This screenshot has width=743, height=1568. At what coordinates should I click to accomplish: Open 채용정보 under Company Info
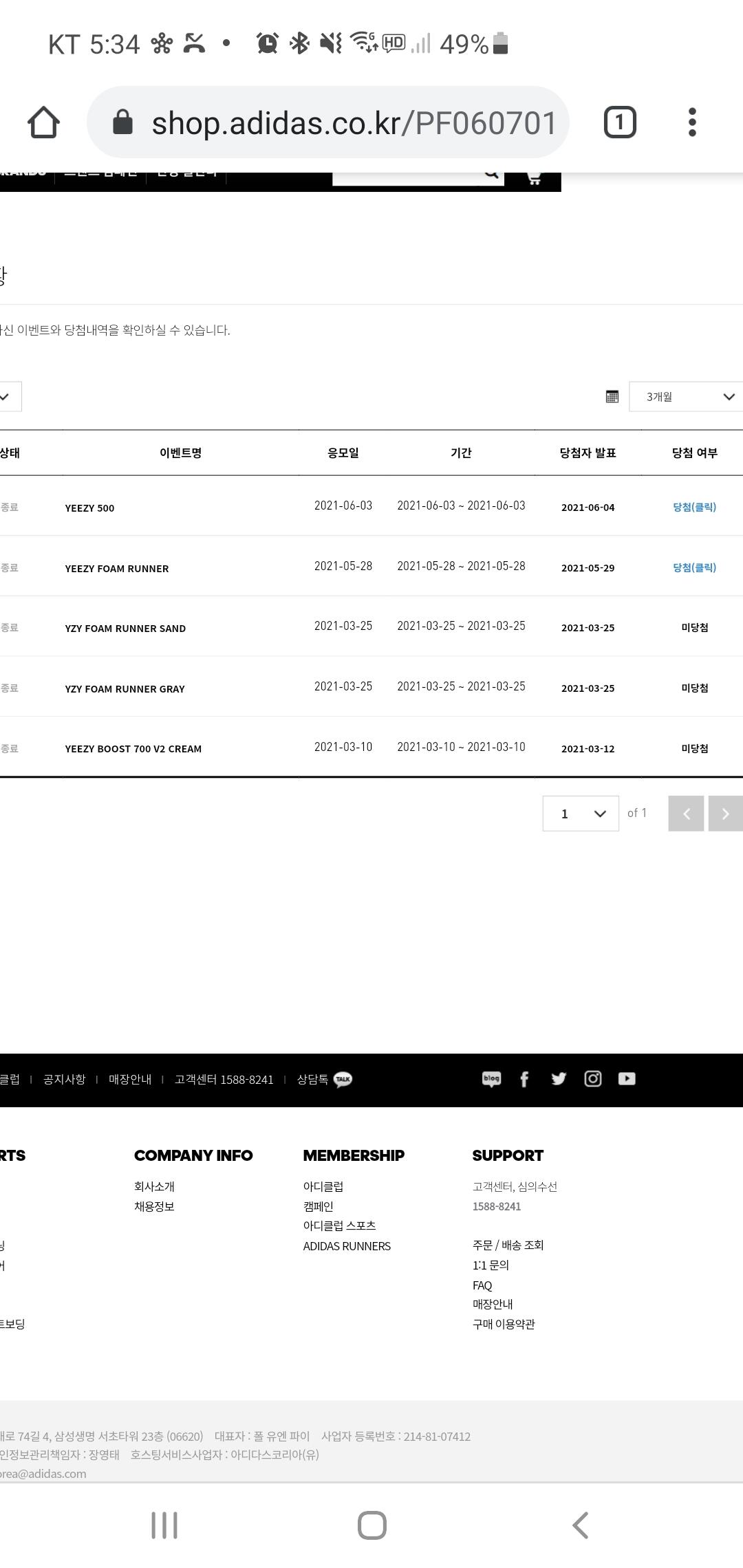154,1206
